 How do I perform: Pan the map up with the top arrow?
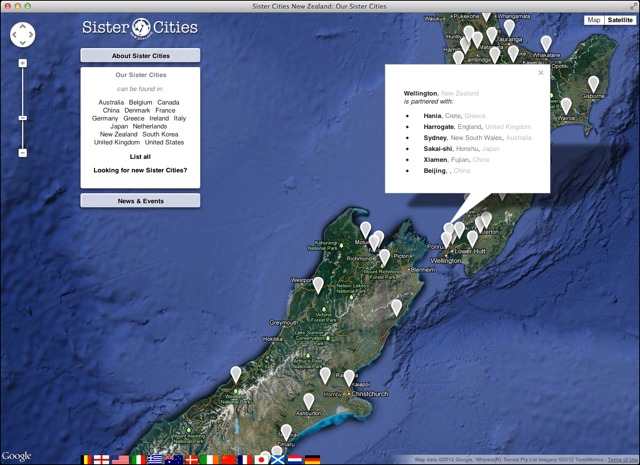click(x=22, y=26)
